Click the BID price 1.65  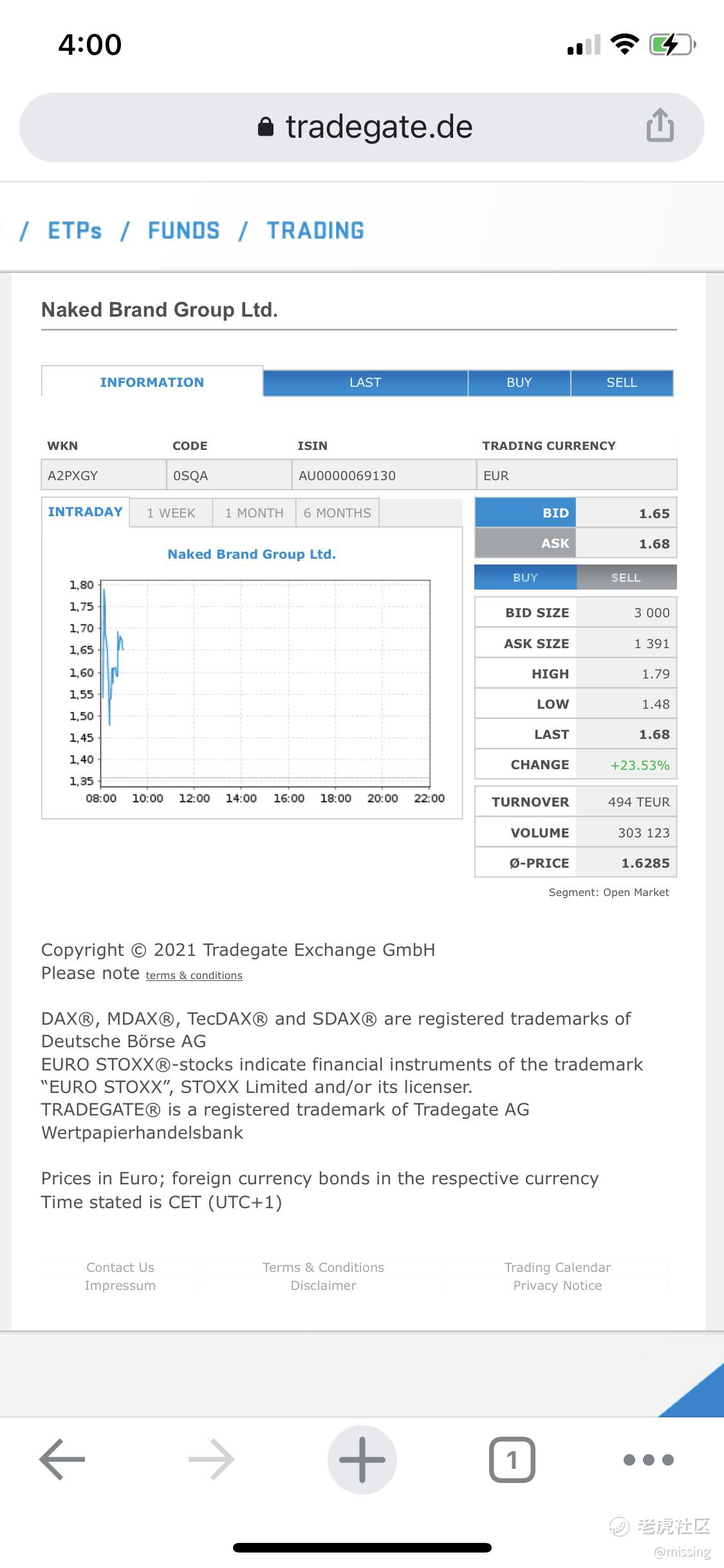pos(654,514)
